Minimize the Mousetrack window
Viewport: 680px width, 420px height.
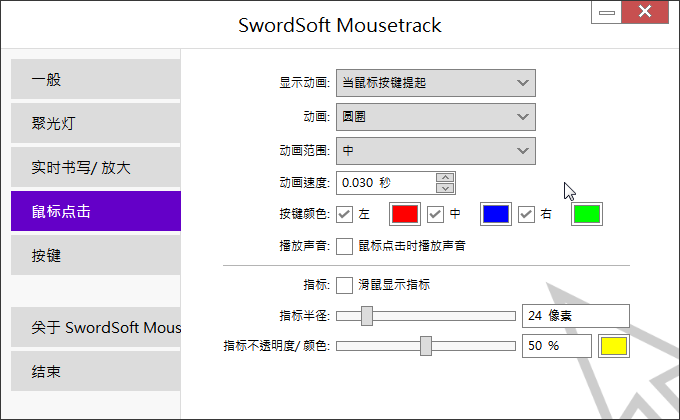(607, 12)
